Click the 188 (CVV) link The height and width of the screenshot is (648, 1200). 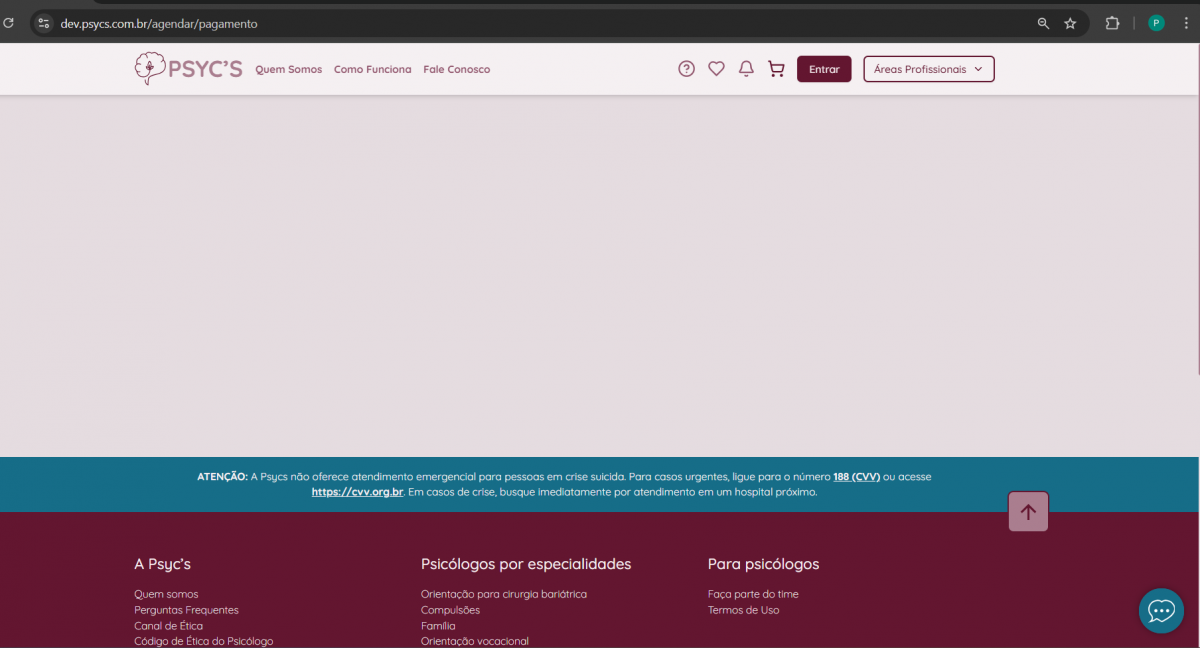[856, 477]
